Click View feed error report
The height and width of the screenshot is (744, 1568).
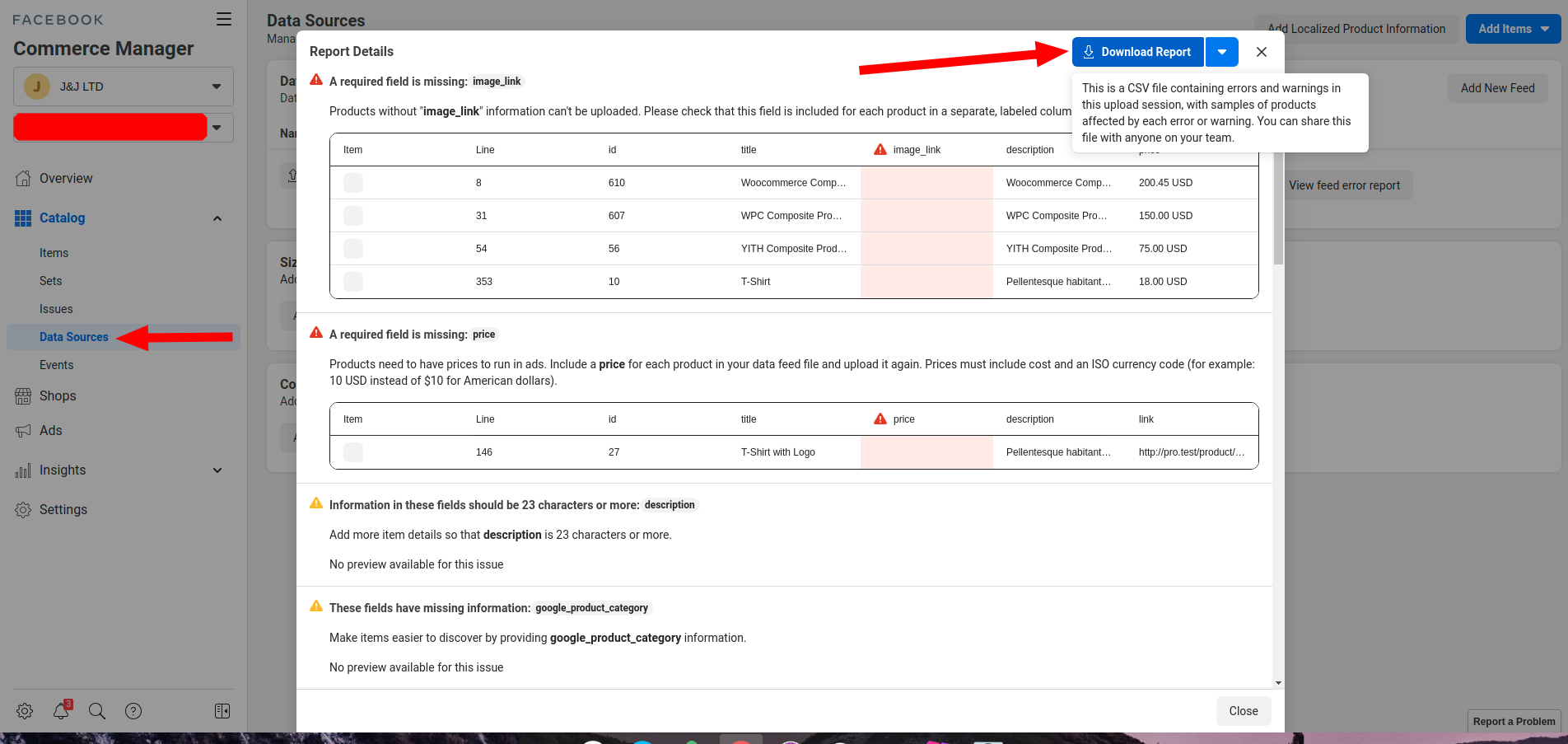(x=1344, y=185)
